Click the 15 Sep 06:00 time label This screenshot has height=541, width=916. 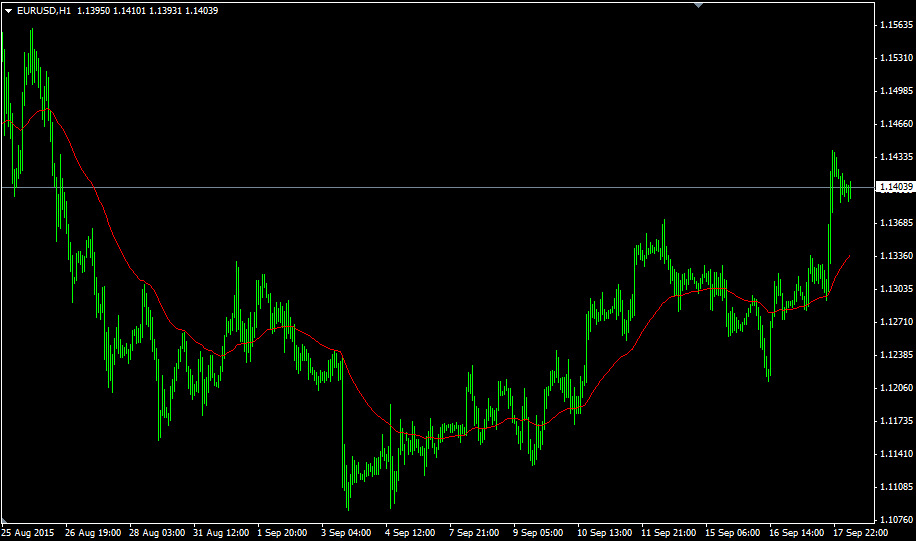click(733, 533)
